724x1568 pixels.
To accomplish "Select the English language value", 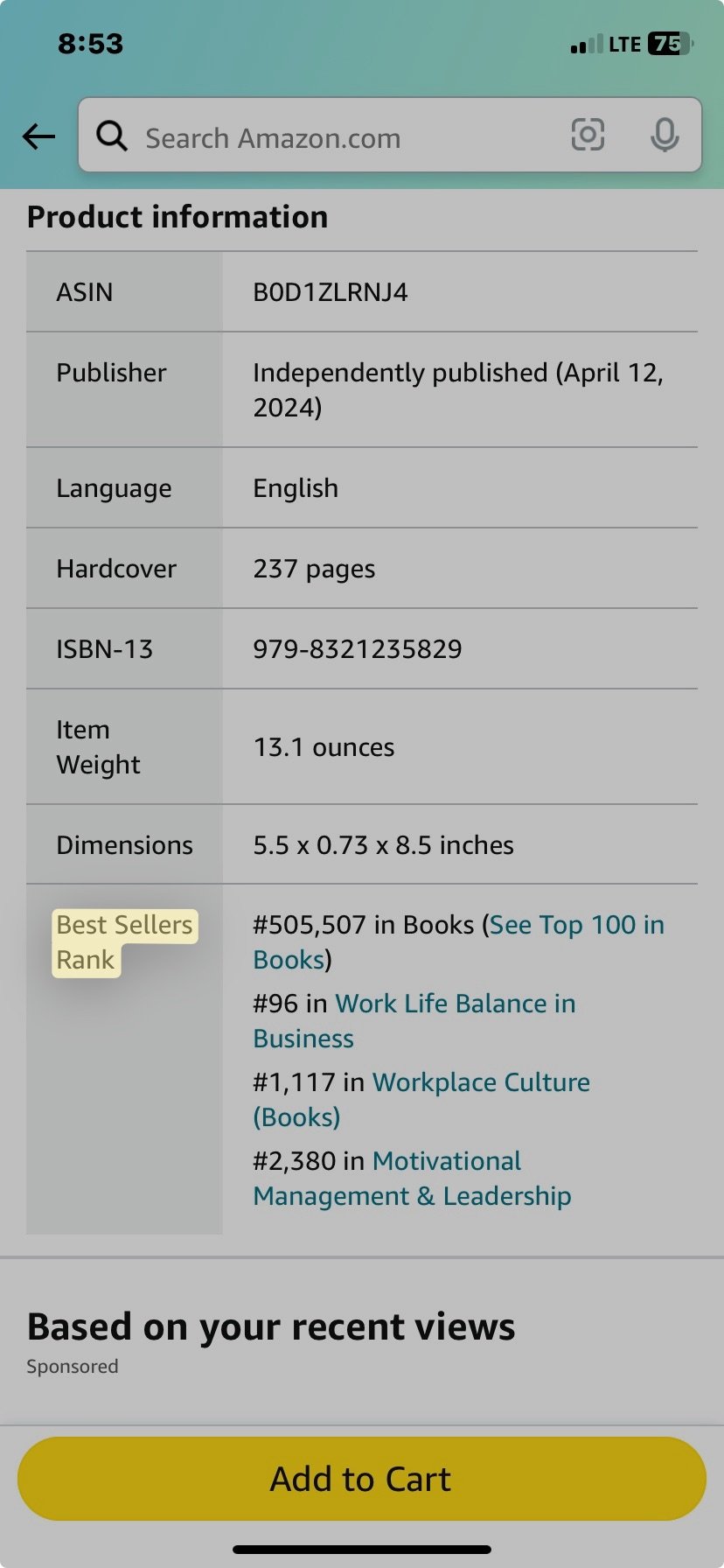I will pyautogui.click(x=296, y=488).
